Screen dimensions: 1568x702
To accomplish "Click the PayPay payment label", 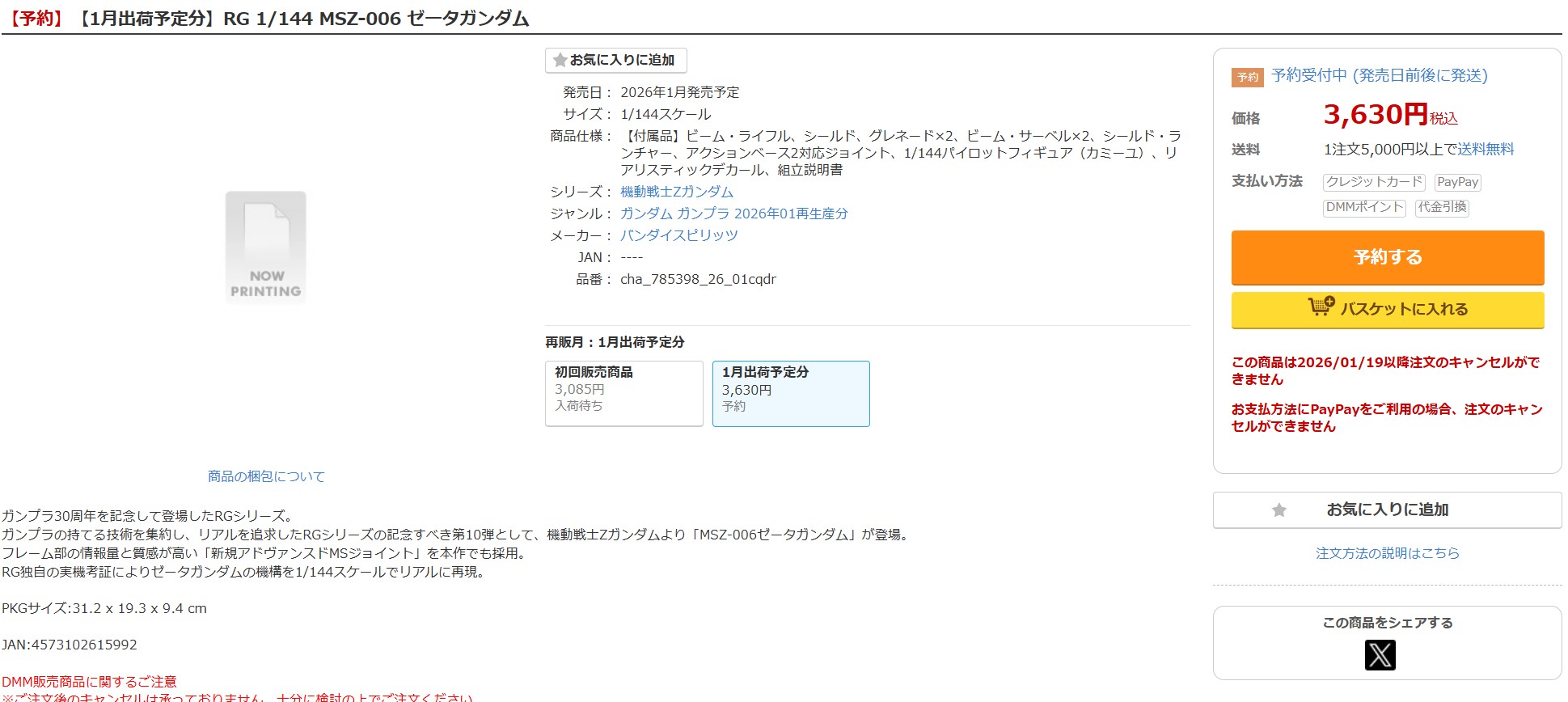I will tap(1457, 182).
